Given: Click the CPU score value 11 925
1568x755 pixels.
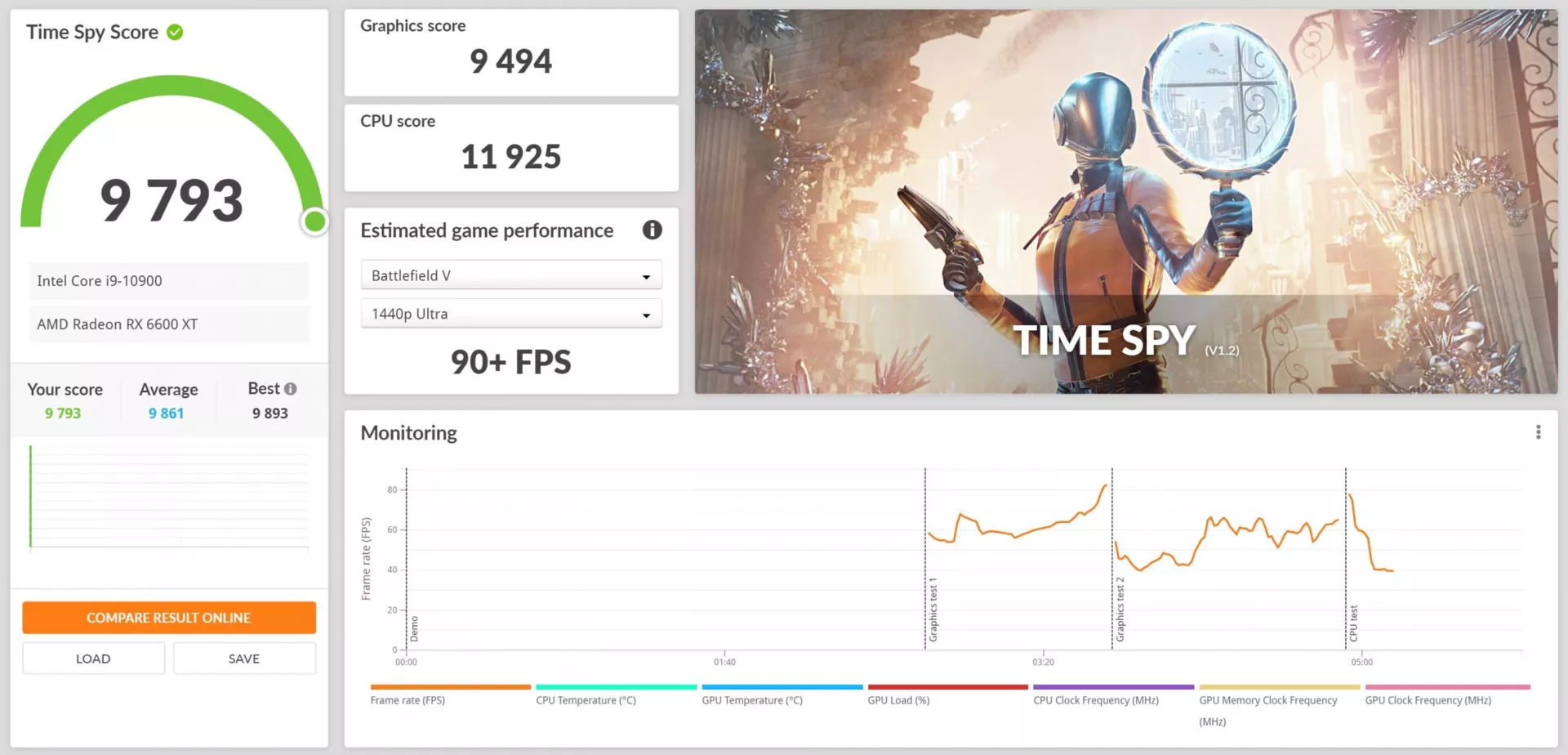Looking at the screenshot, I should [x=511, y=157].
